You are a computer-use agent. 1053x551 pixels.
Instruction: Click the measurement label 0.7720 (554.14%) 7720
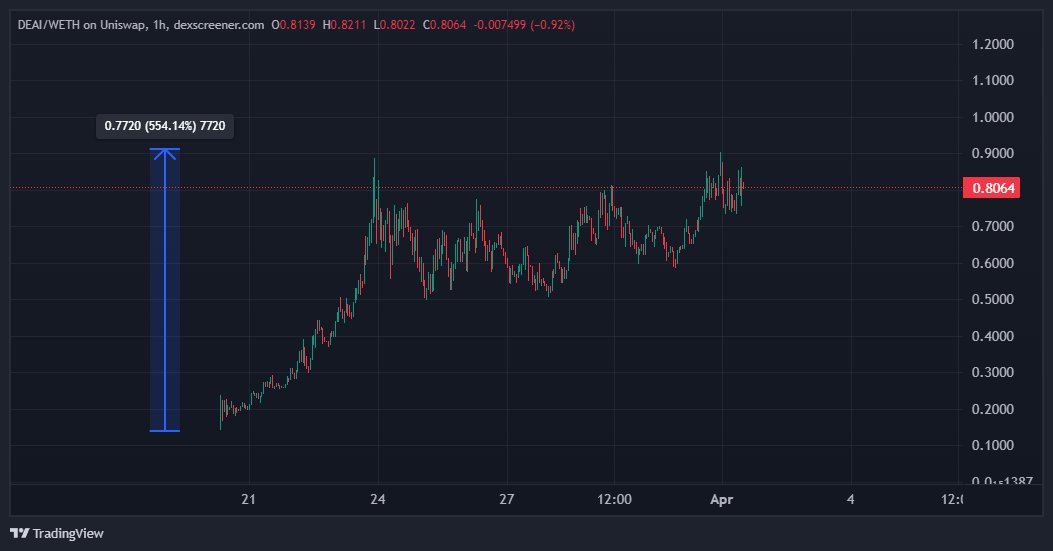165,126
